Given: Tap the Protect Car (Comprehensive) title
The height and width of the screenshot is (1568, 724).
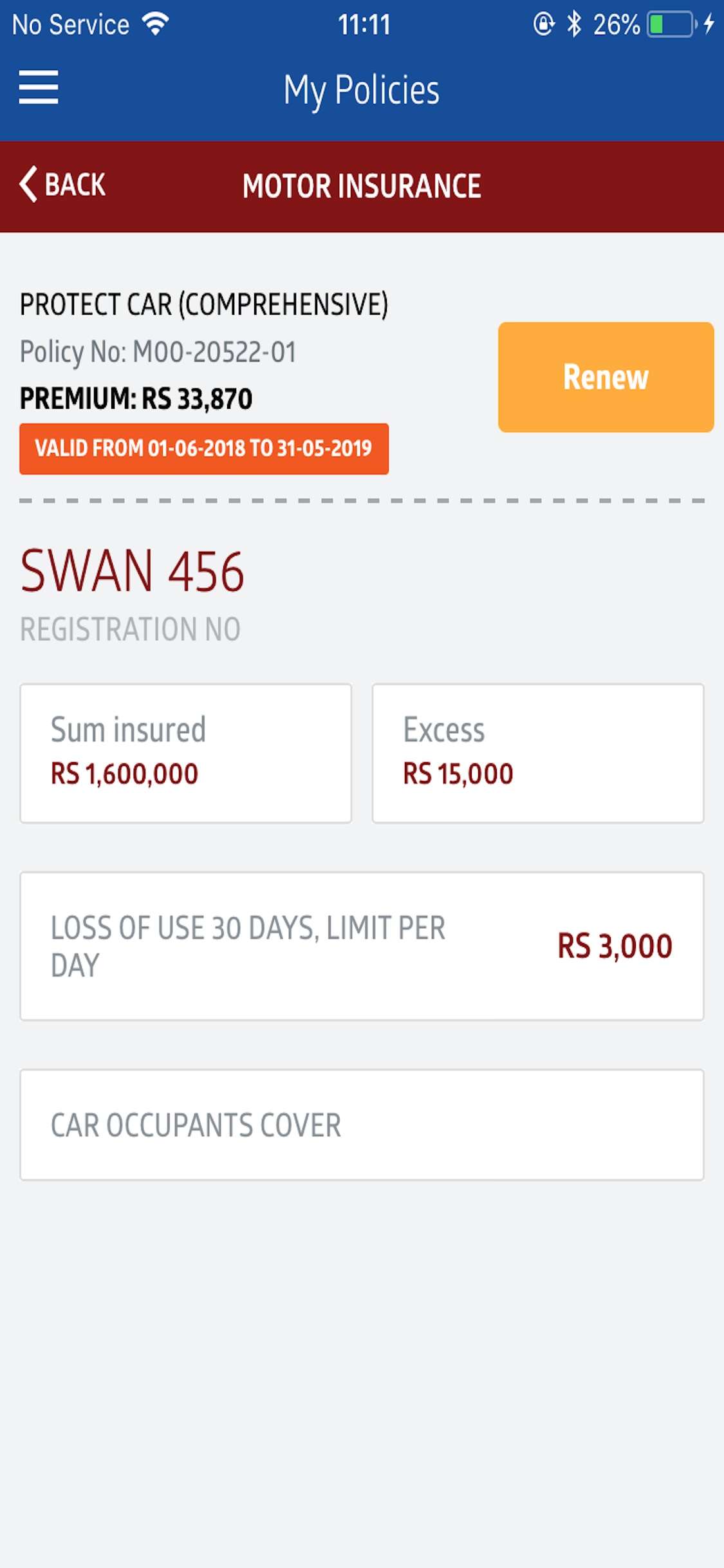Looking at the screenshot, I should pyautogui.click(x=204, y=304).
